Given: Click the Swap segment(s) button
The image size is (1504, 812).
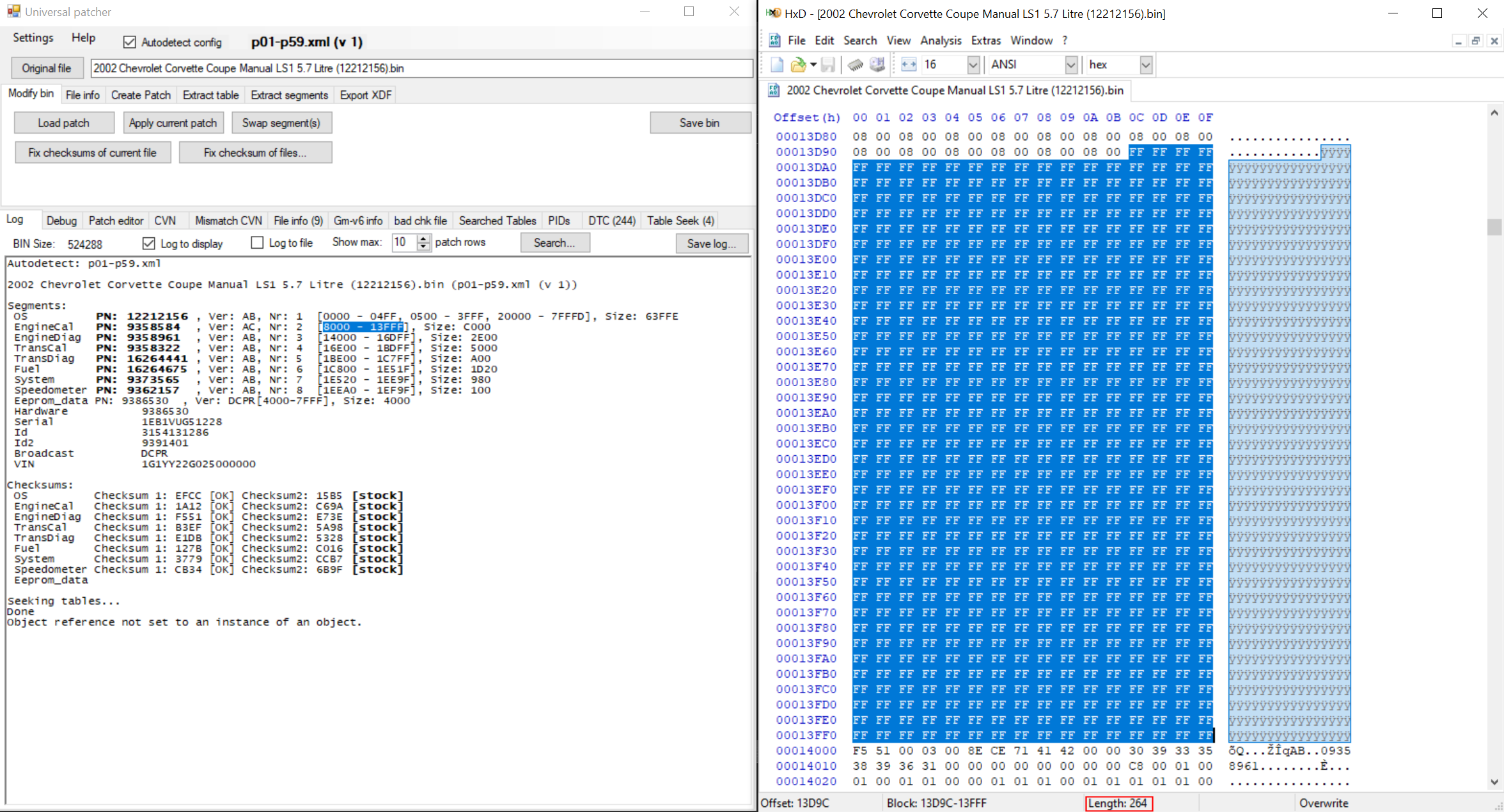Looking at the screenshot, I should pyautogui.click(x=281, y=123).
